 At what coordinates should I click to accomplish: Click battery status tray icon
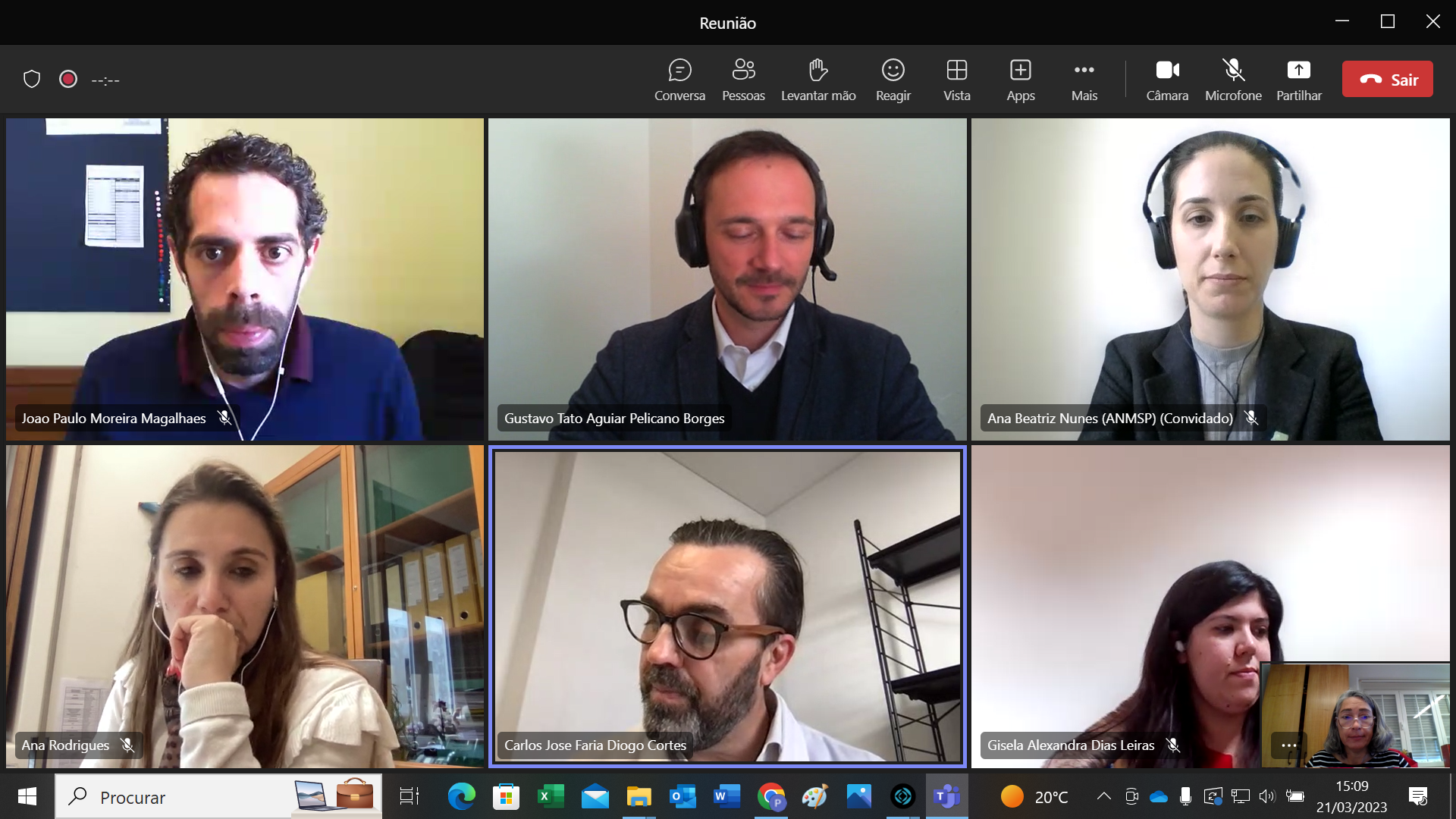coord(1295,796)
